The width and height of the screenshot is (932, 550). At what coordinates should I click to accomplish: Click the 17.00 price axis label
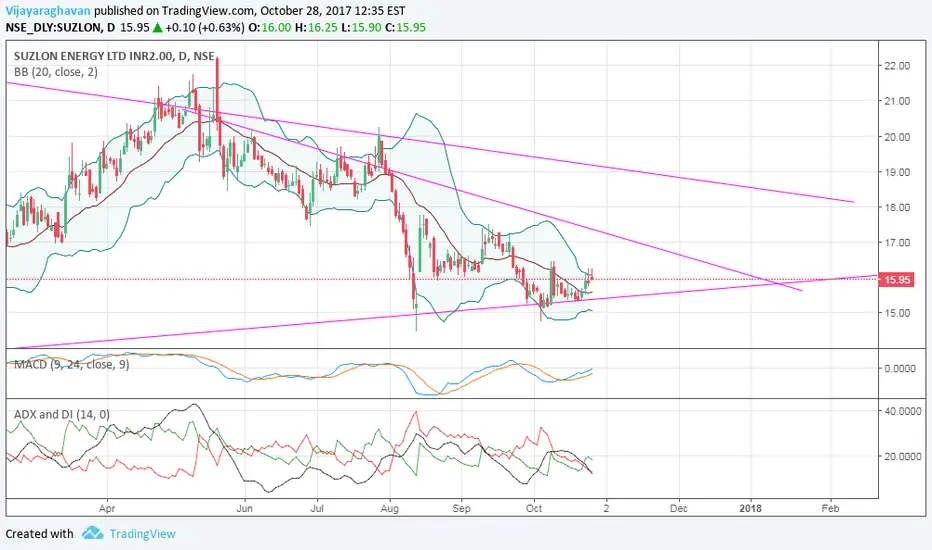point(897,243)
